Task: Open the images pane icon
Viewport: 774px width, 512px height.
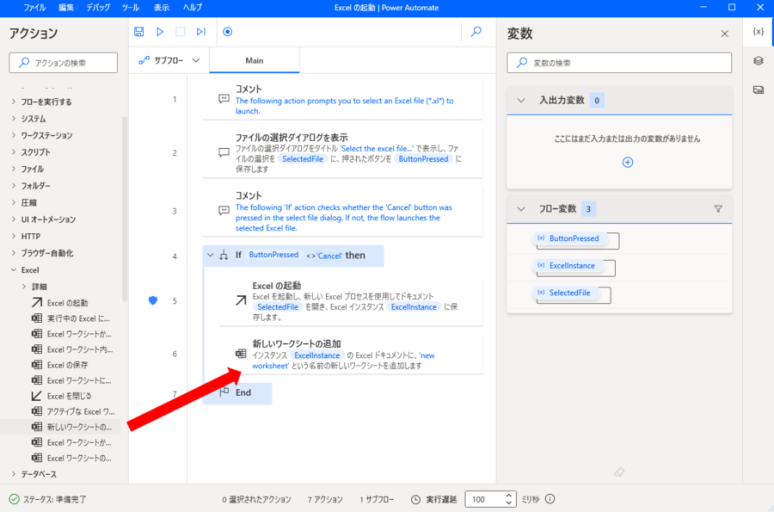Action: point(758,90)
